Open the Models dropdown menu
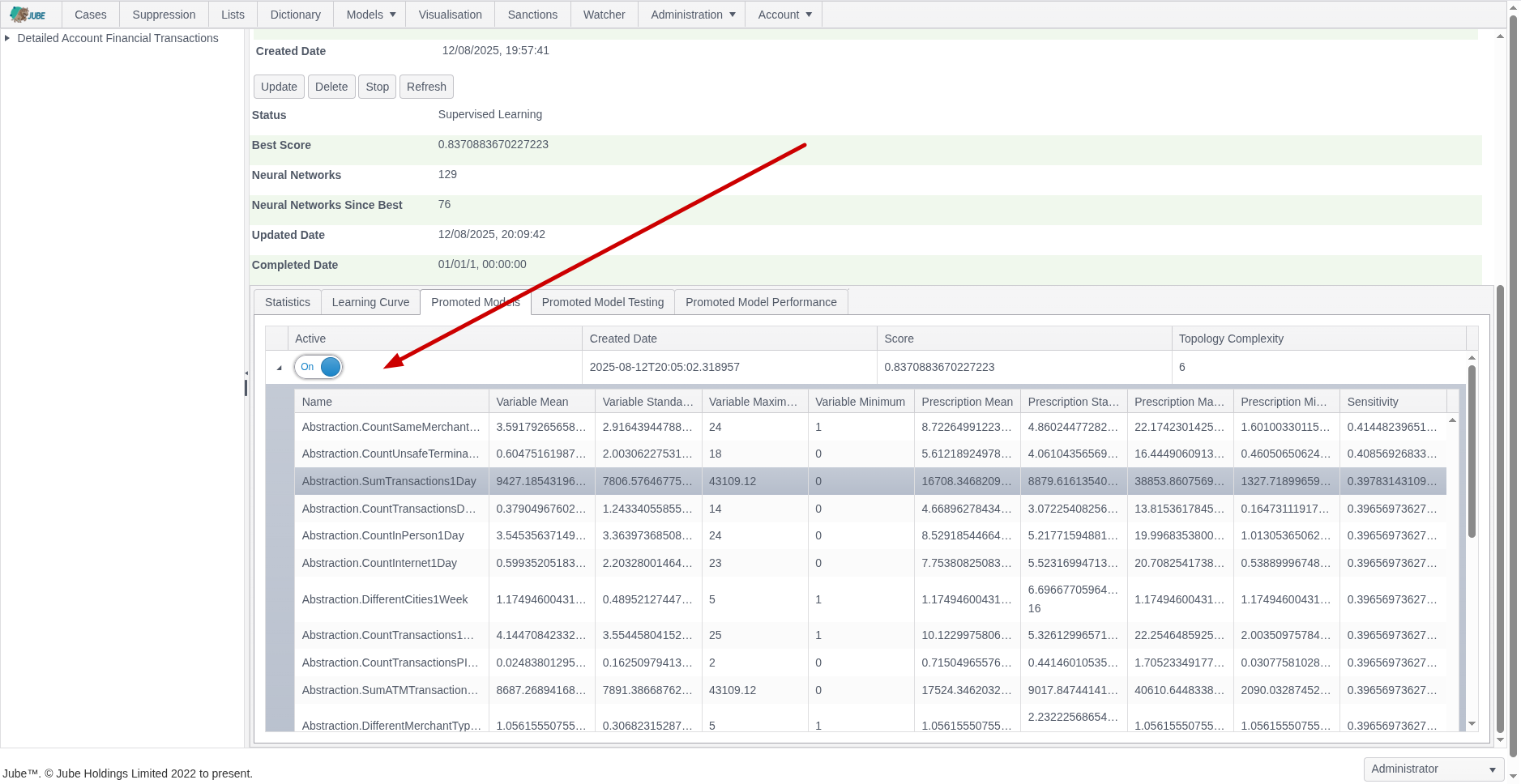 click(x=370, y=15)
